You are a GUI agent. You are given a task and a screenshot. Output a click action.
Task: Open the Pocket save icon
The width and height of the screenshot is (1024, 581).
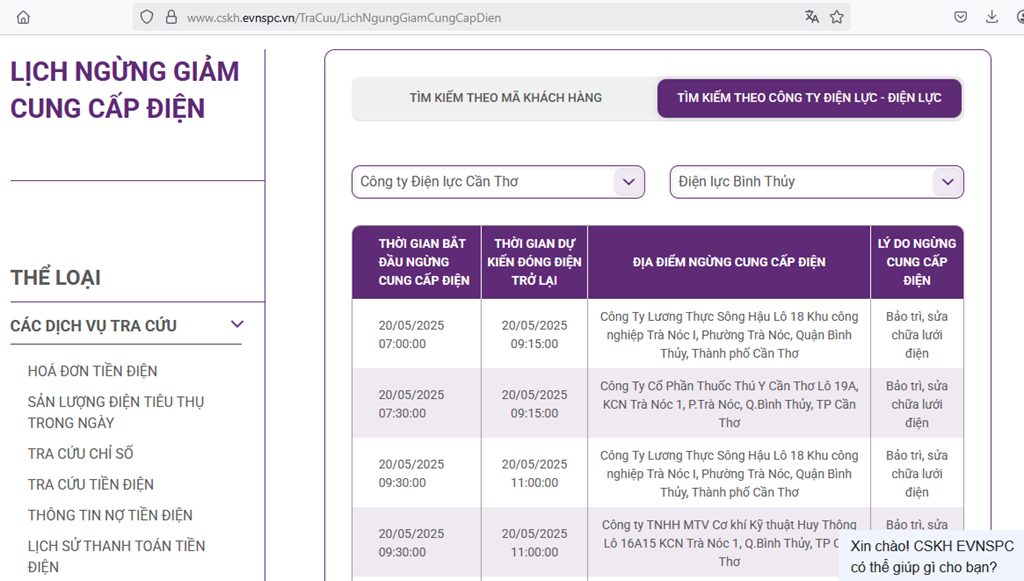(960, 17)
